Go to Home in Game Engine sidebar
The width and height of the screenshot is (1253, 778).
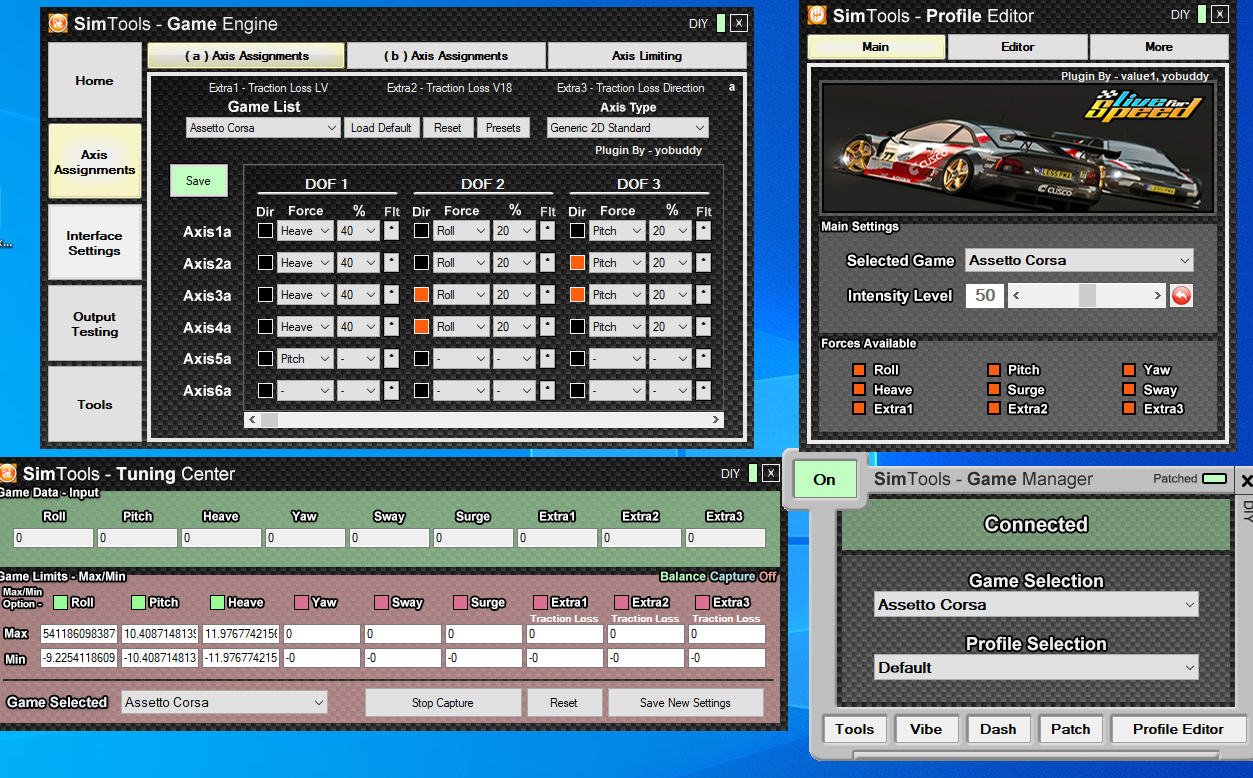95,81
